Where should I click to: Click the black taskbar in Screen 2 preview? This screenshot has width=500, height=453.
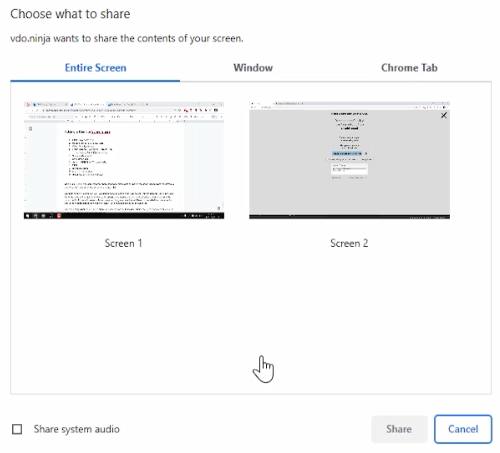click(349, 217)
